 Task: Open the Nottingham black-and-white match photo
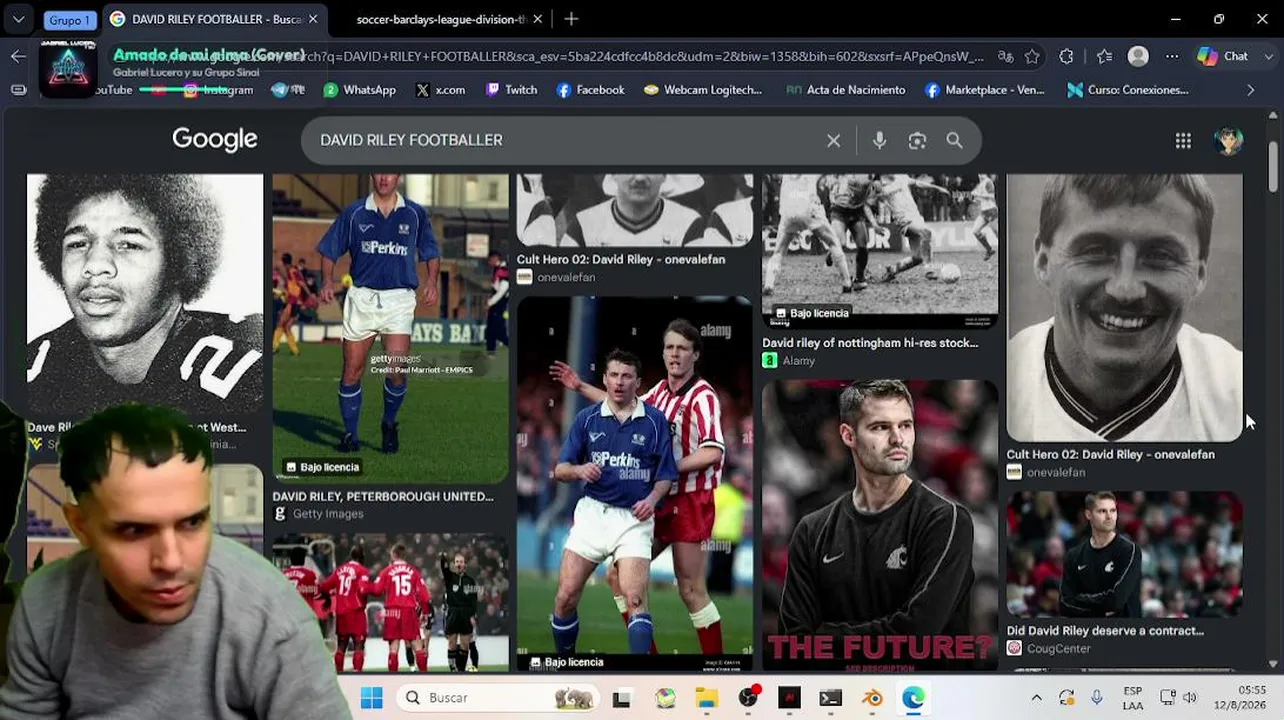tap(879, 251)
